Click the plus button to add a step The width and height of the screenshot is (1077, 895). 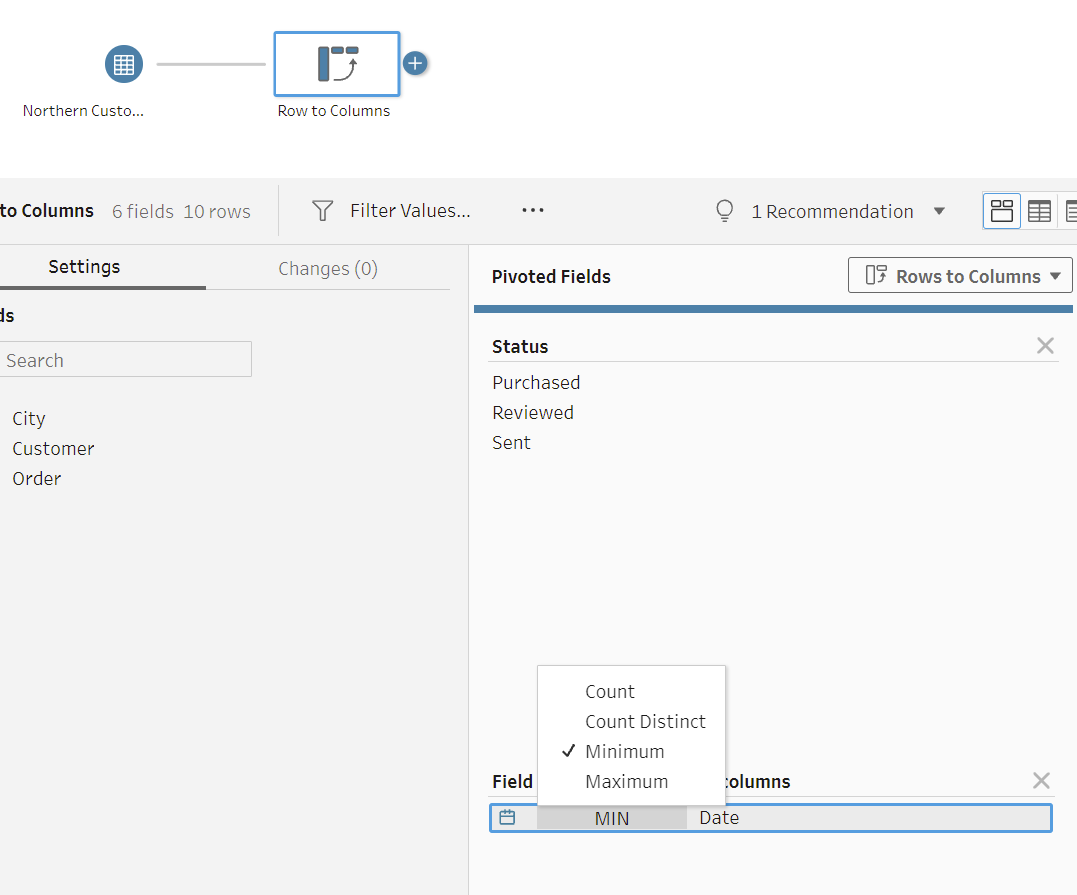[x=415, y=61]
